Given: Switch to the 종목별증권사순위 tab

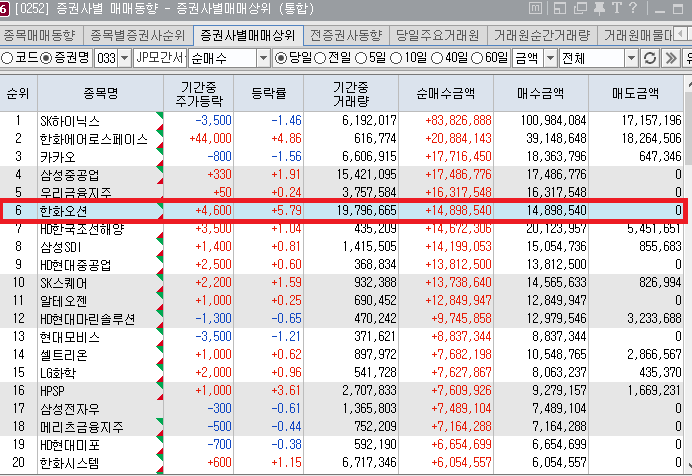Looking at the screenshot, I should (x=138, y=35).
